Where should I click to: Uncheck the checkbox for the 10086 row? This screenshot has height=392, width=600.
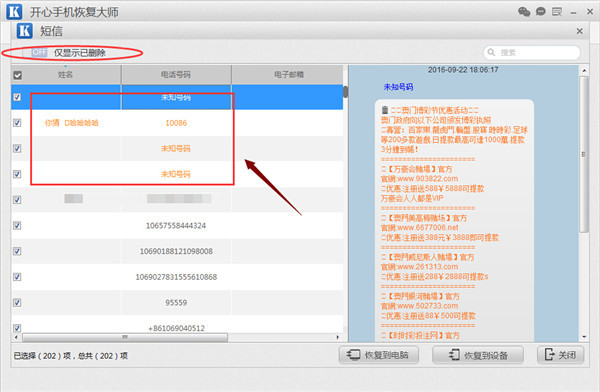click(x=17, y=123)
